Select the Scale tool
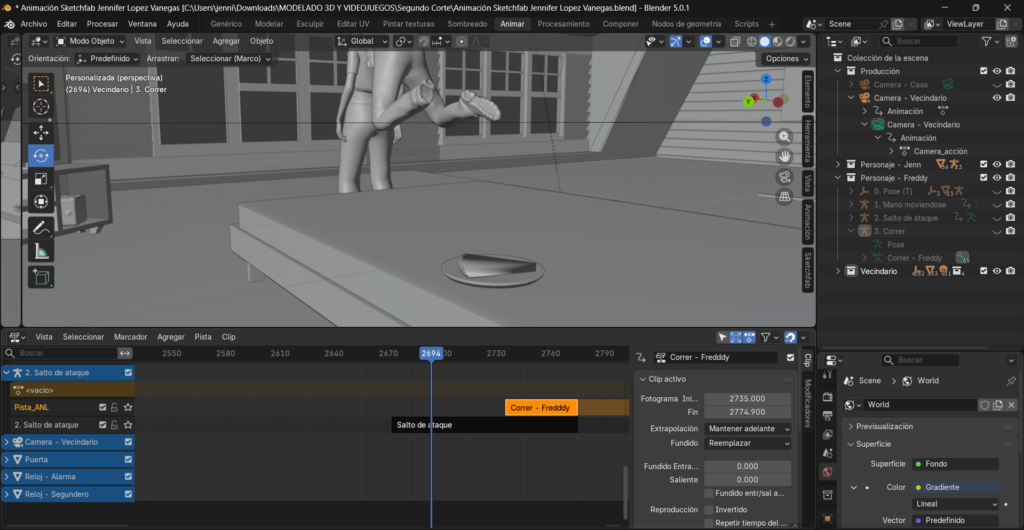Image resolution: width=1024 pixels, height=530 pixels. pyautogui.click(x=41, y=179)
